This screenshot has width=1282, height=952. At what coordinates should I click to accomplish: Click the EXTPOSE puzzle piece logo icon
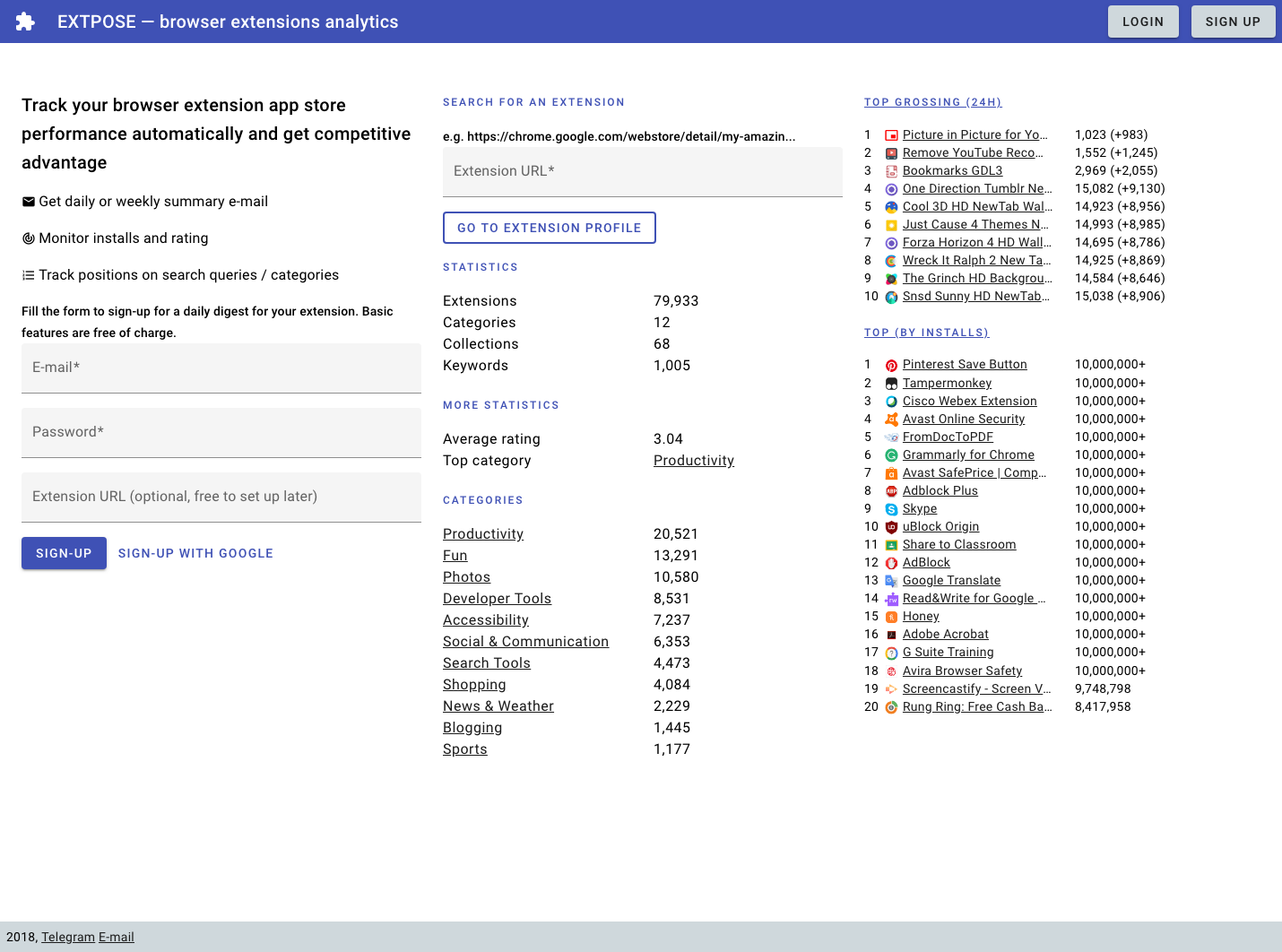25,22
